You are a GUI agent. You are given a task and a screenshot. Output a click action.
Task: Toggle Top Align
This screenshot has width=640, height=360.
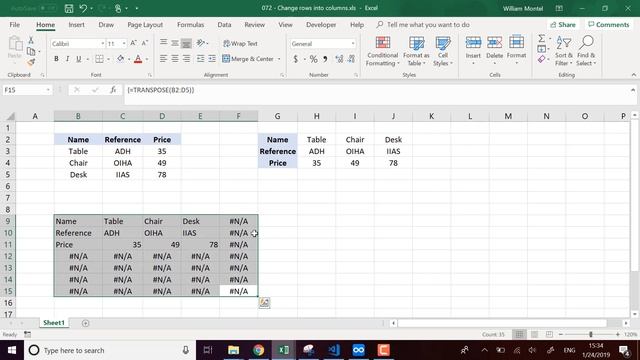(163, 43)
